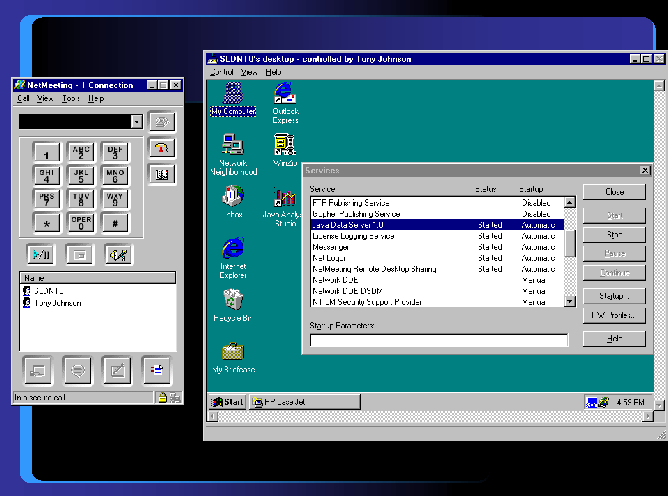Image resolution: width=668 pixels, height=496 pixels.
Task: Select the Messenger service in the list
Action: point(330,246)
